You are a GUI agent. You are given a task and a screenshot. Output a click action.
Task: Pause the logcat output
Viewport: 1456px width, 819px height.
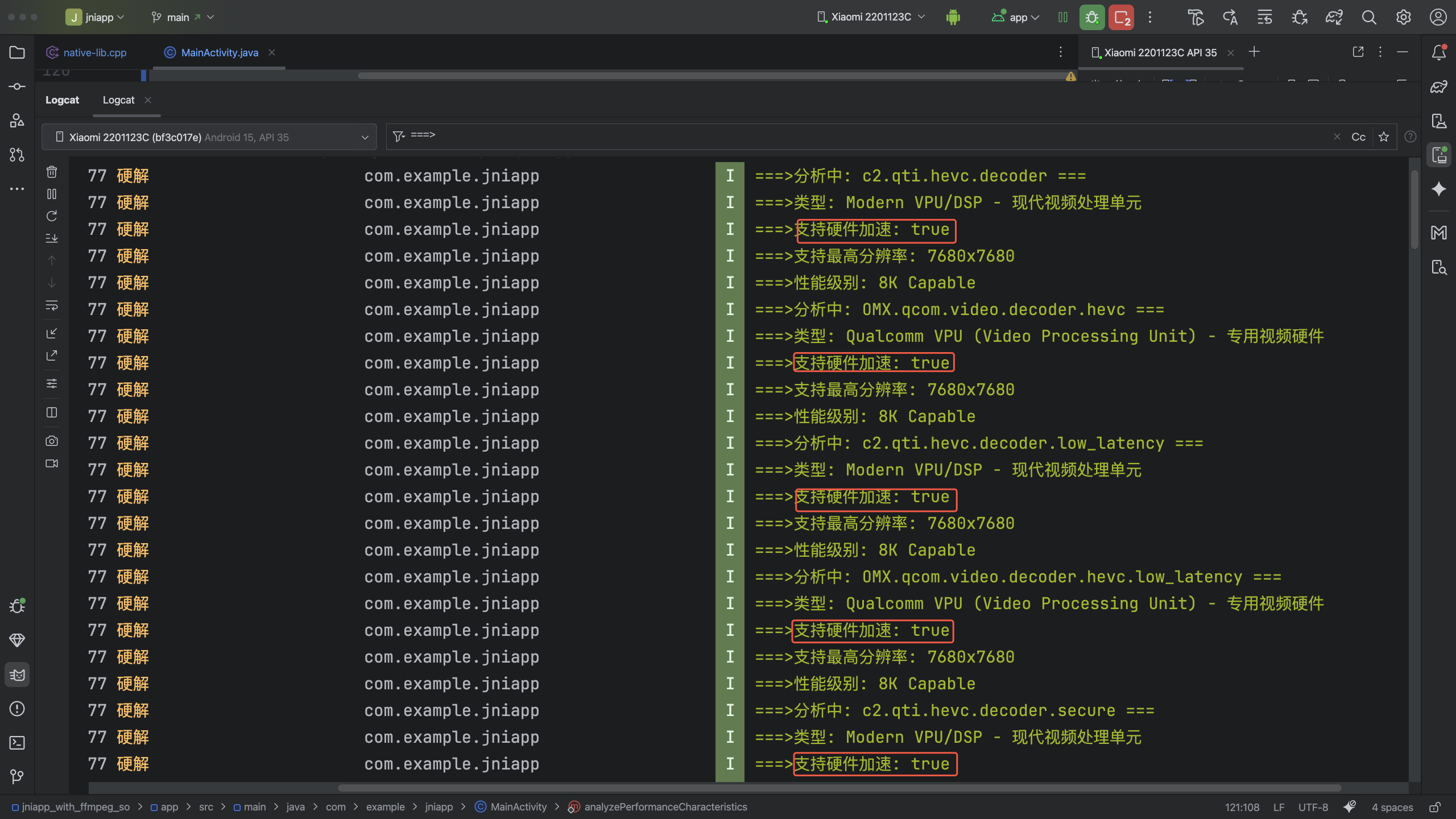click(x=52, y=194)
